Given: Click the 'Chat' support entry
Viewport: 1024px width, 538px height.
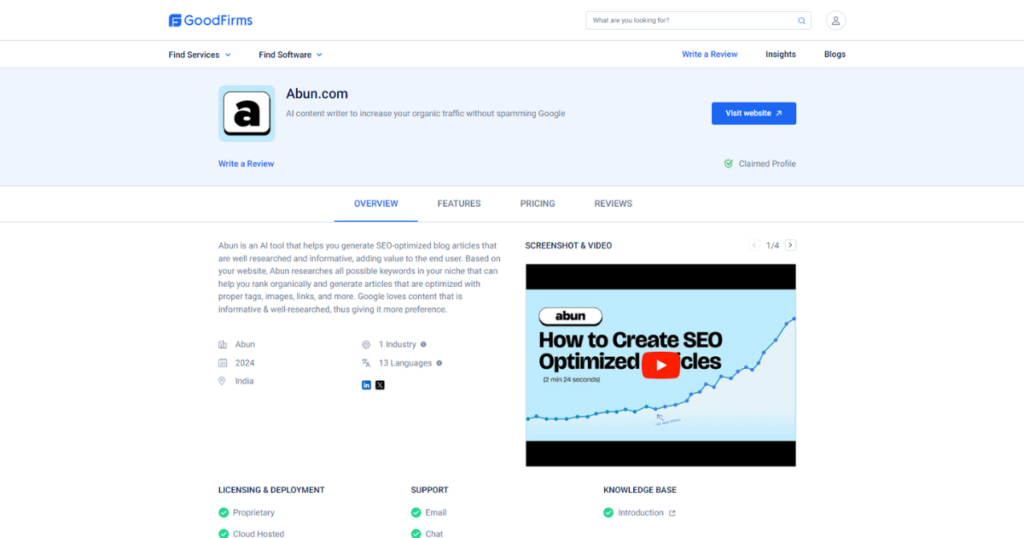Looking at the screenshot, I should point(434,533).
